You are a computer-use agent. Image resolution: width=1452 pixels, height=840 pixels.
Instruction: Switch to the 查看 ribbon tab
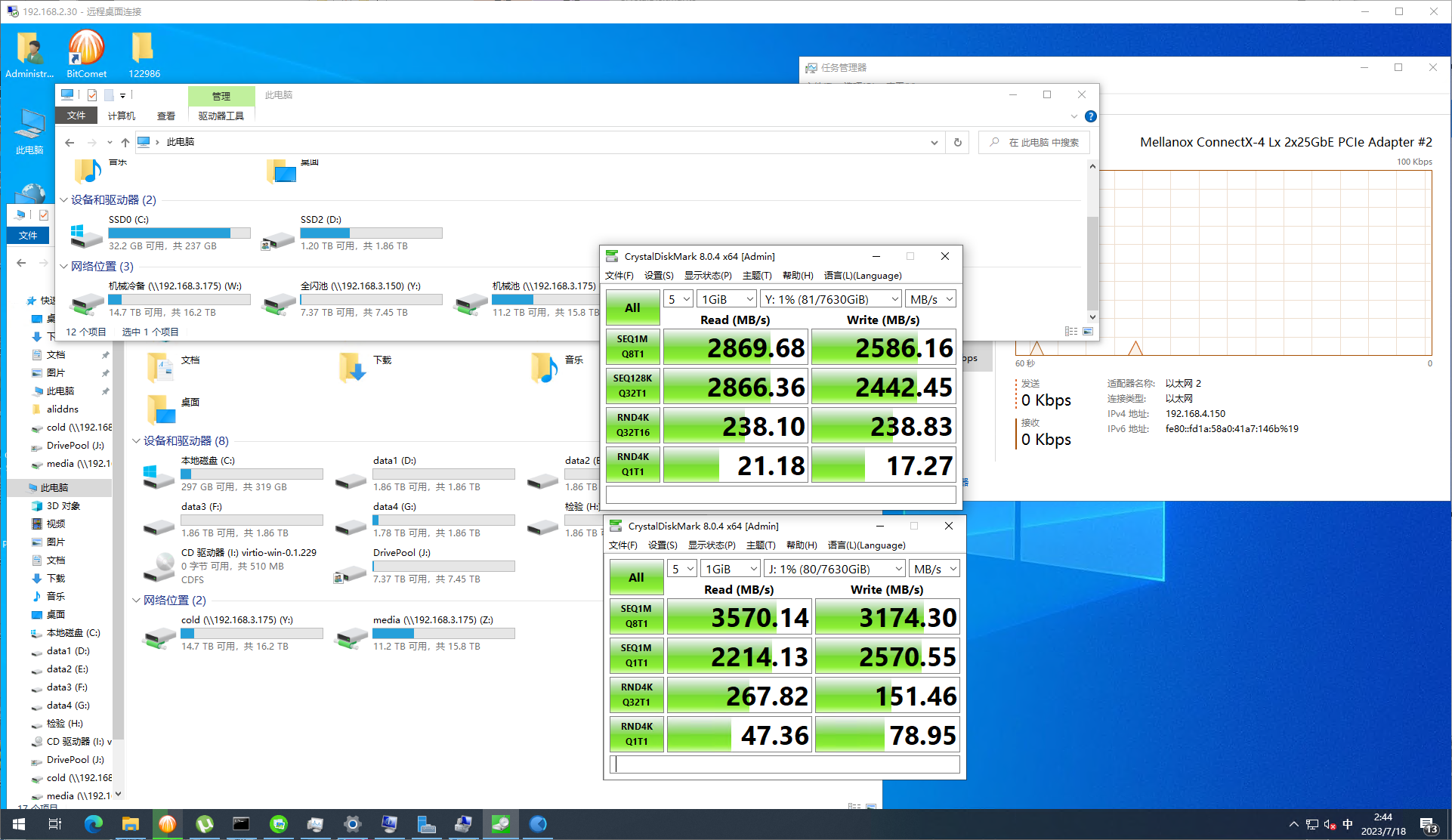pyautogui.click(x=166, y=116)
